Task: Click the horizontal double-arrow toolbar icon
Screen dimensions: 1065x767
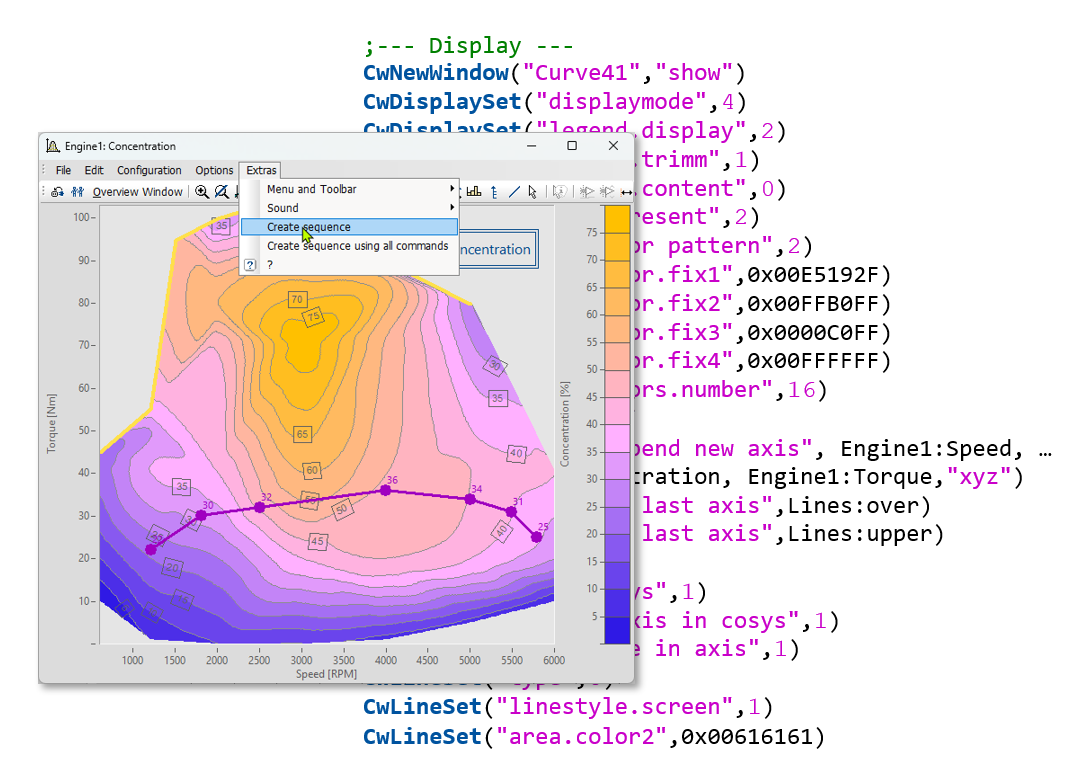Action: coord(626,193)
